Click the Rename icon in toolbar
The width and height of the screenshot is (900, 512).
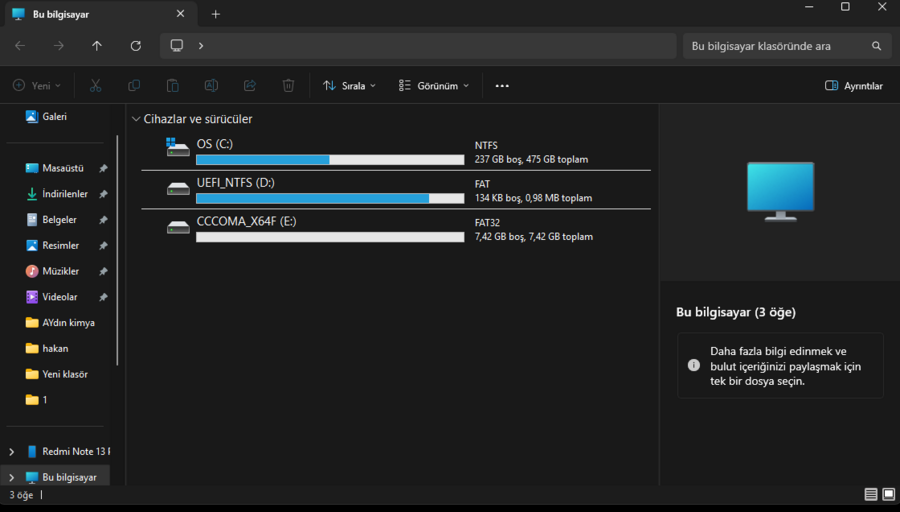point(211,86)
